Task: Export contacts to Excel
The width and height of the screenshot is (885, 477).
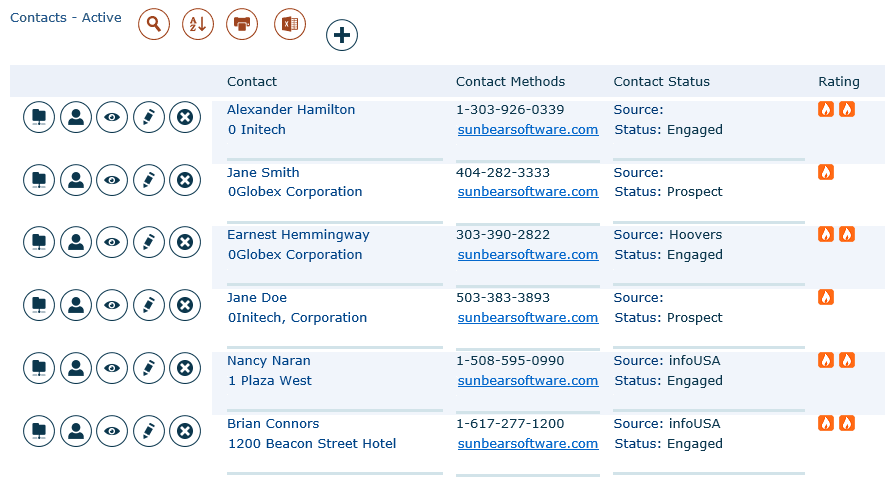Action: point(290,24)
